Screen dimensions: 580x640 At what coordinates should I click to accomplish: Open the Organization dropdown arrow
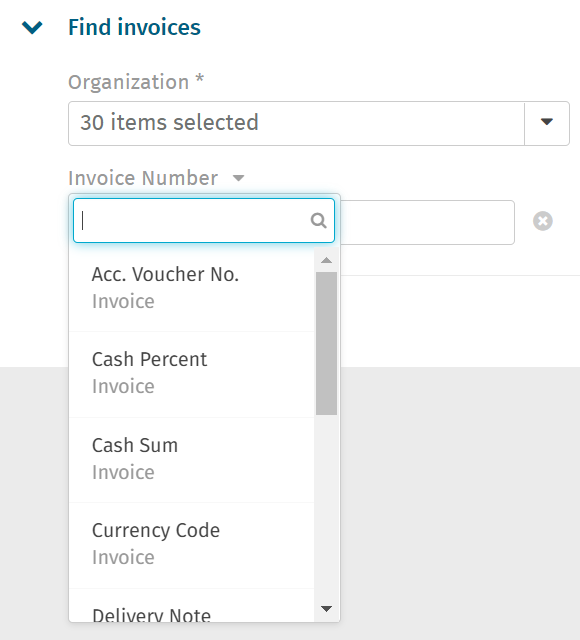coord(547,123)
